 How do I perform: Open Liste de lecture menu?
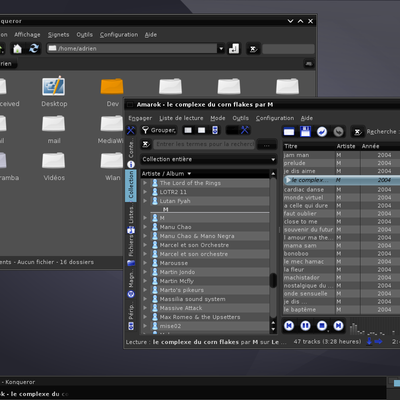[x=181, y=118]
